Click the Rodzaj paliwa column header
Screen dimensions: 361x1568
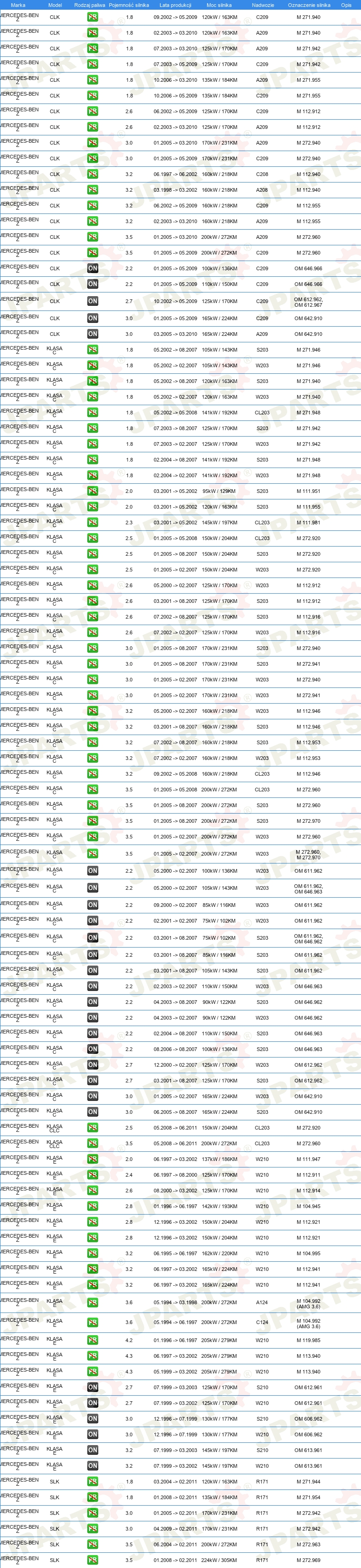[90, 5]
